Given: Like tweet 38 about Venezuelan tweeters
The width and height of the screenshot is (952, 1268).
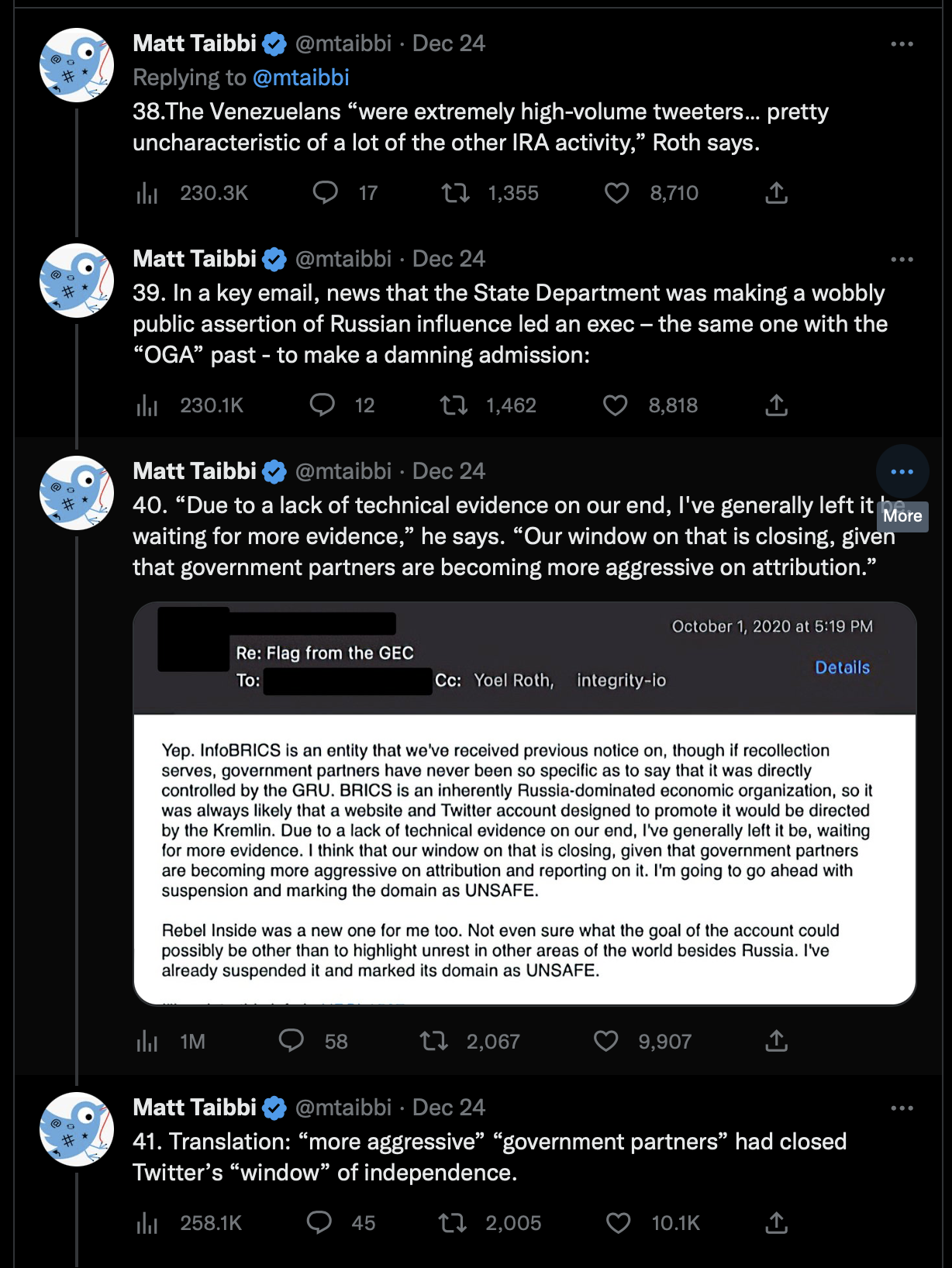Looking at the screenshot, I should (x=616, y=193).
